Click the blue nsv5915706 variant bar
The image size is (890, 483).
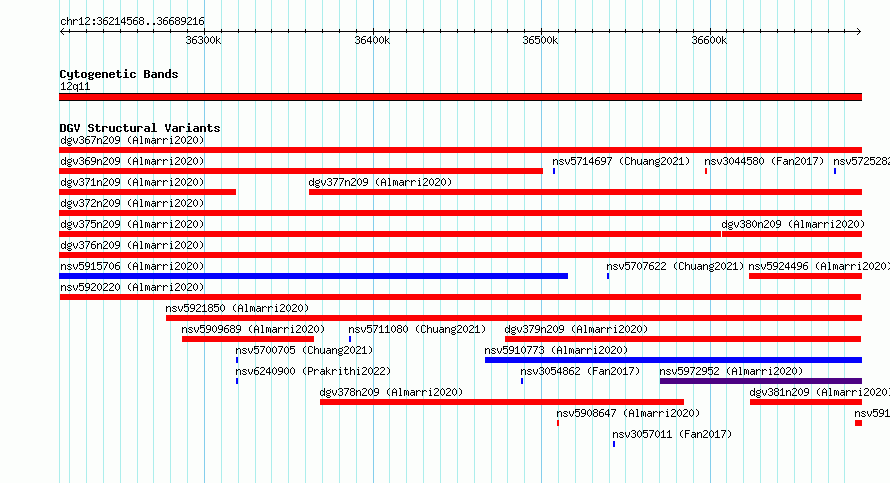coord(313,276)
